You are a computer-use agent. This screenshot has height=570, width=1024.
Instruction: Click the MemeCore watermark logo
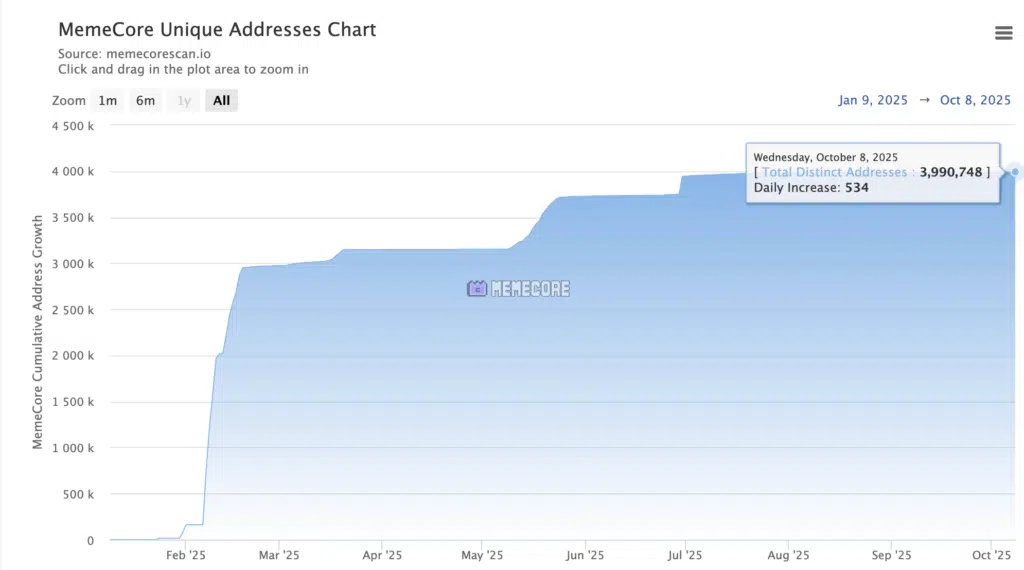[x=518, y=289]
